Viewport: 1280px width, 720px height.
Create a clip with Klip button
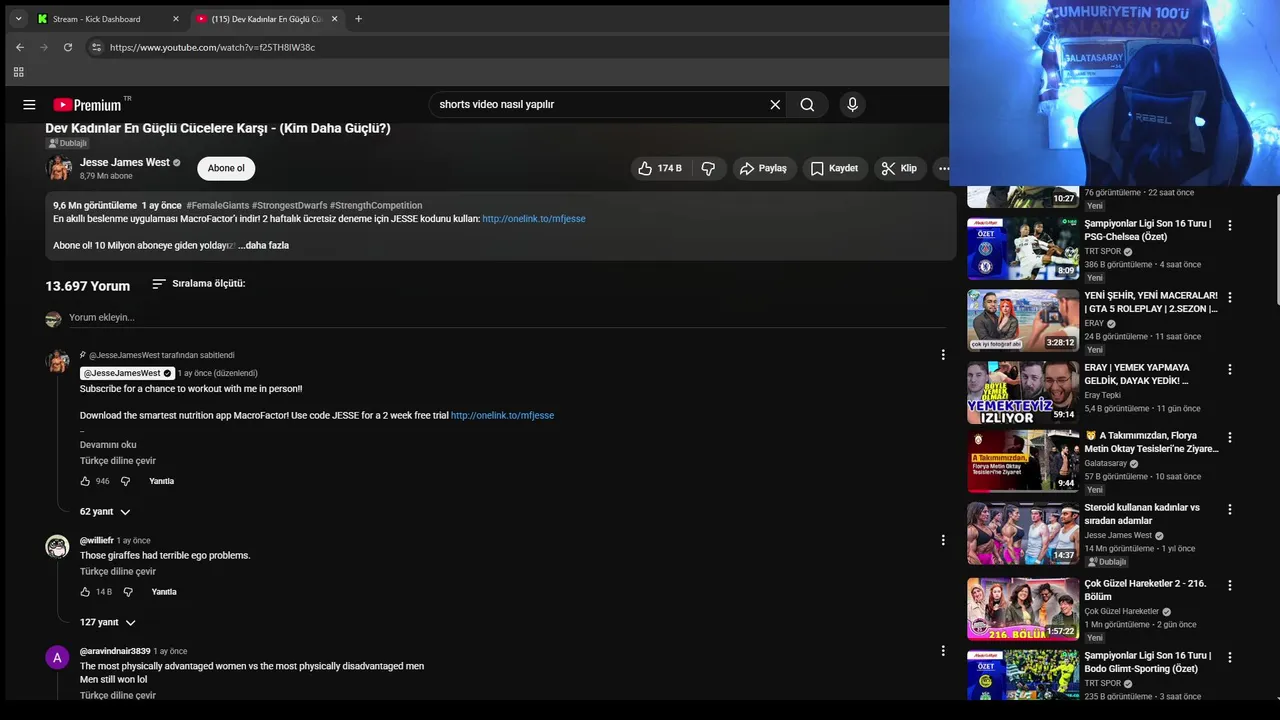tap(899, 168)
